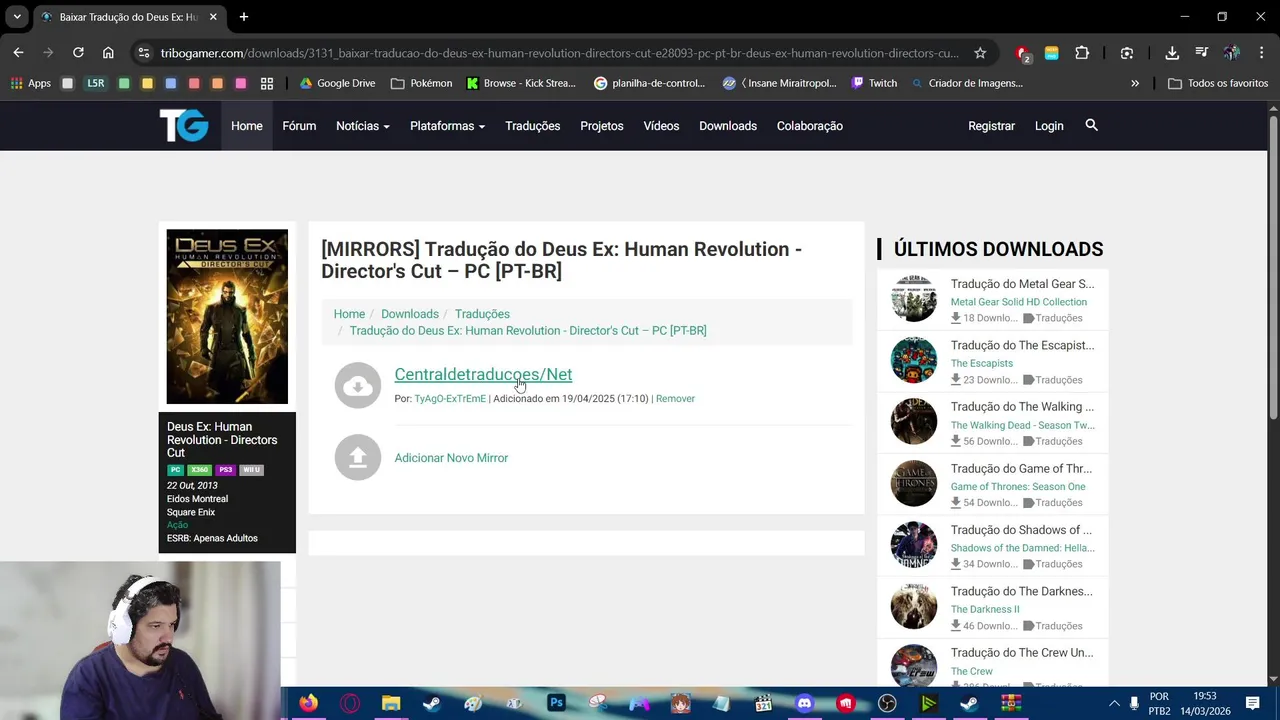
Task: Close the Baixar Tradução do Deus Ex tab
Action: click(213, 17)
